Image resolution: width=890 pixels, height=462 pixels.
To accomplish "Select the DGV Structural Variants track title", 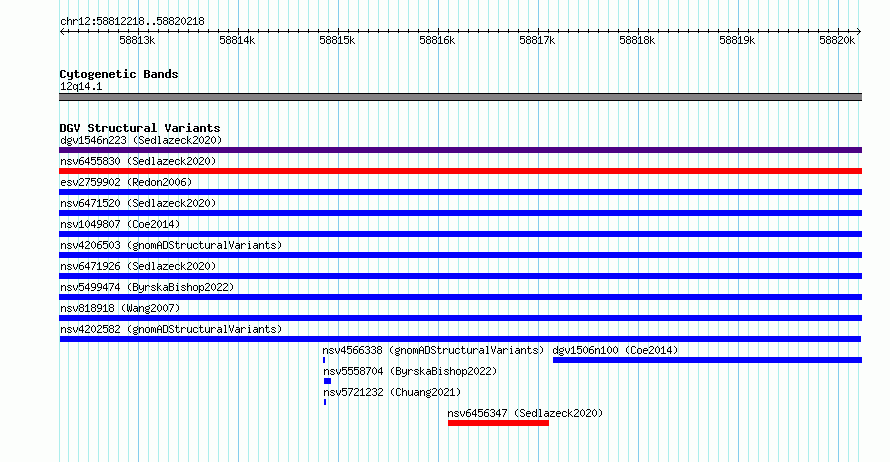I will (x=140, y=128).
